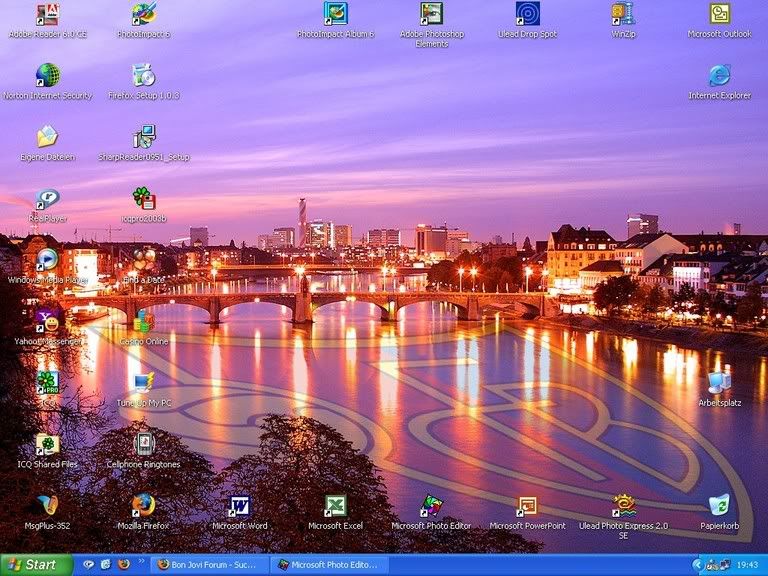The height and width of the screenshot is (576, 768).
Task: Select the Microsoft Outlook desktop icon
Action: tap(719, 14)
